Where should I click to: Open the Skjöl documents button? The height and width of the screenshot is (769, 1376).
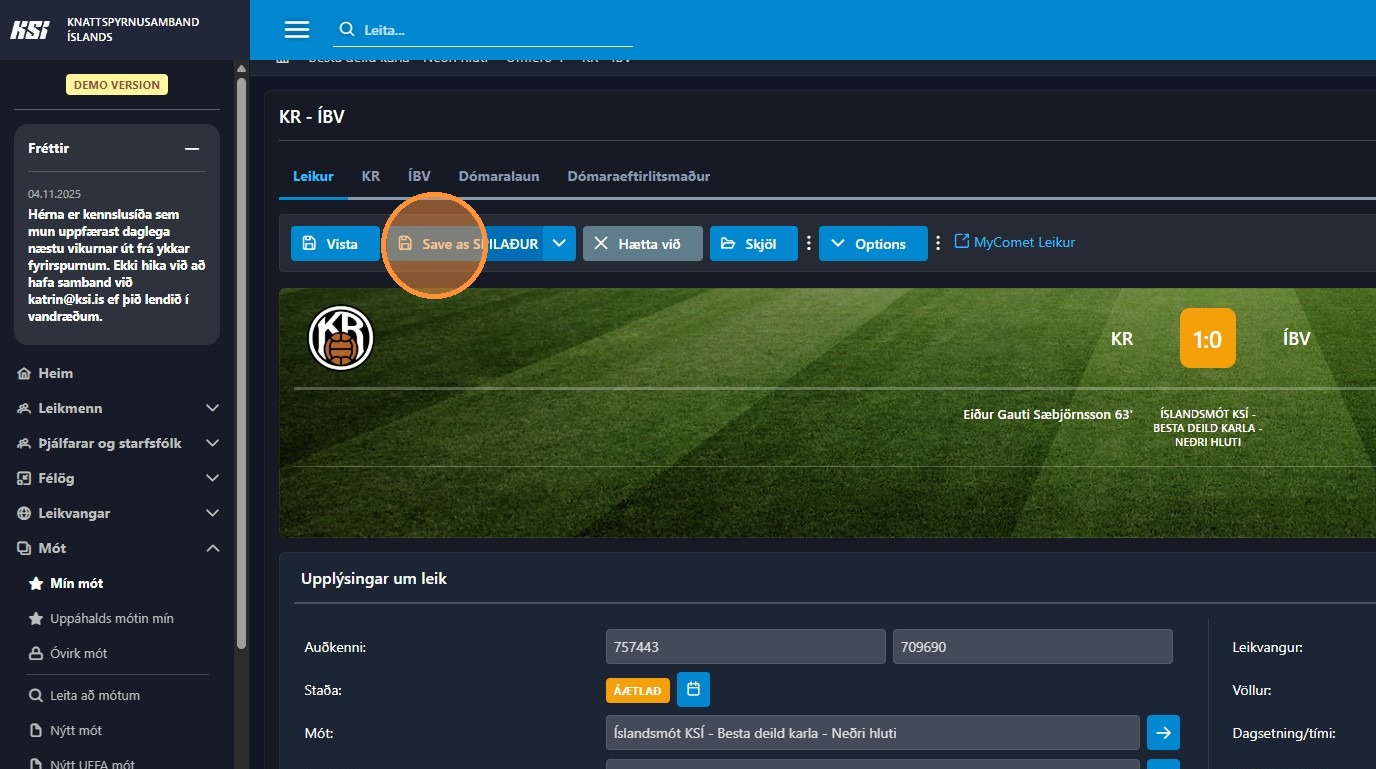[754, 244]
